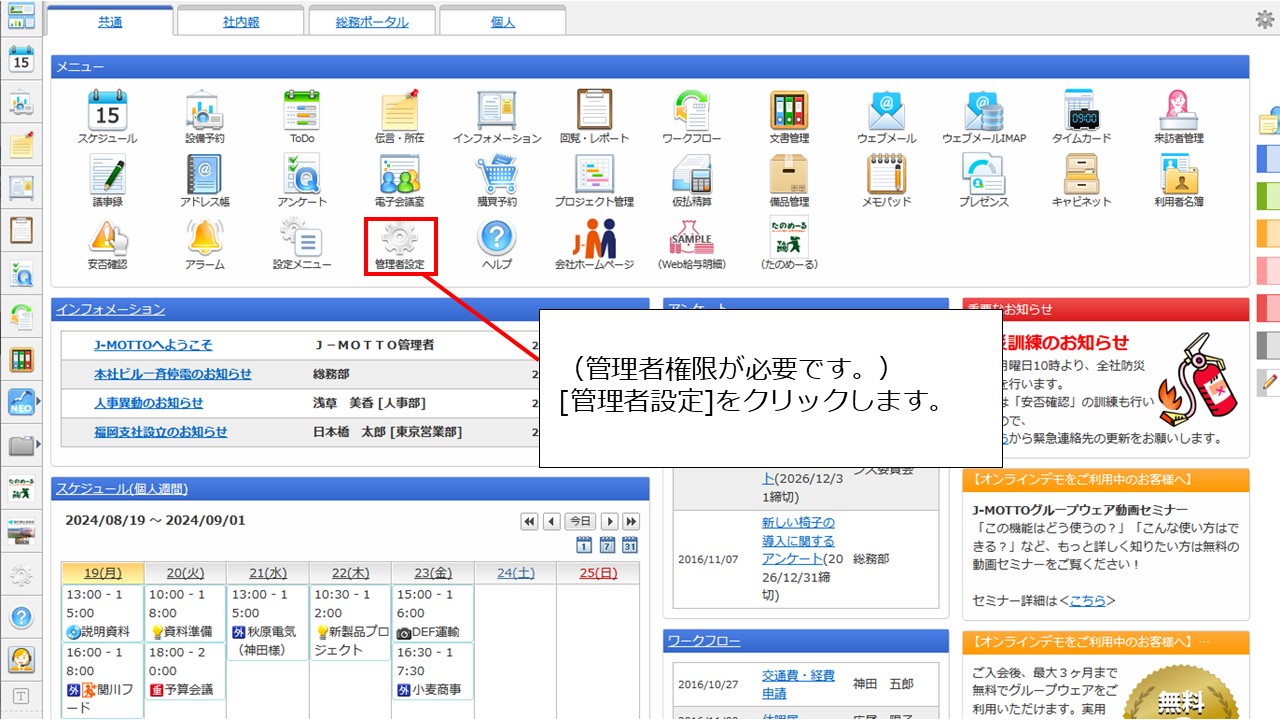Open the 総務ポータル tab
The image size is (1280, 720).
tap(371, 21)
